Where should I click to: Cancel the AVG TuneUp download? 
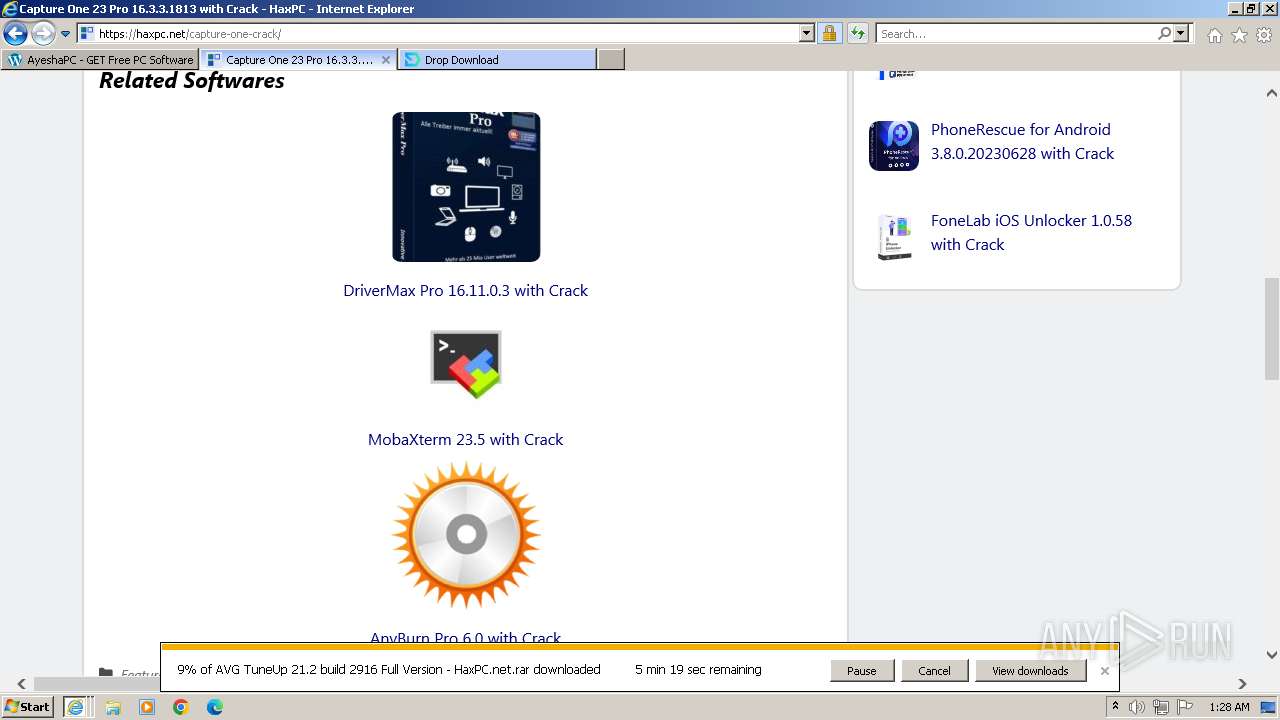934,671
